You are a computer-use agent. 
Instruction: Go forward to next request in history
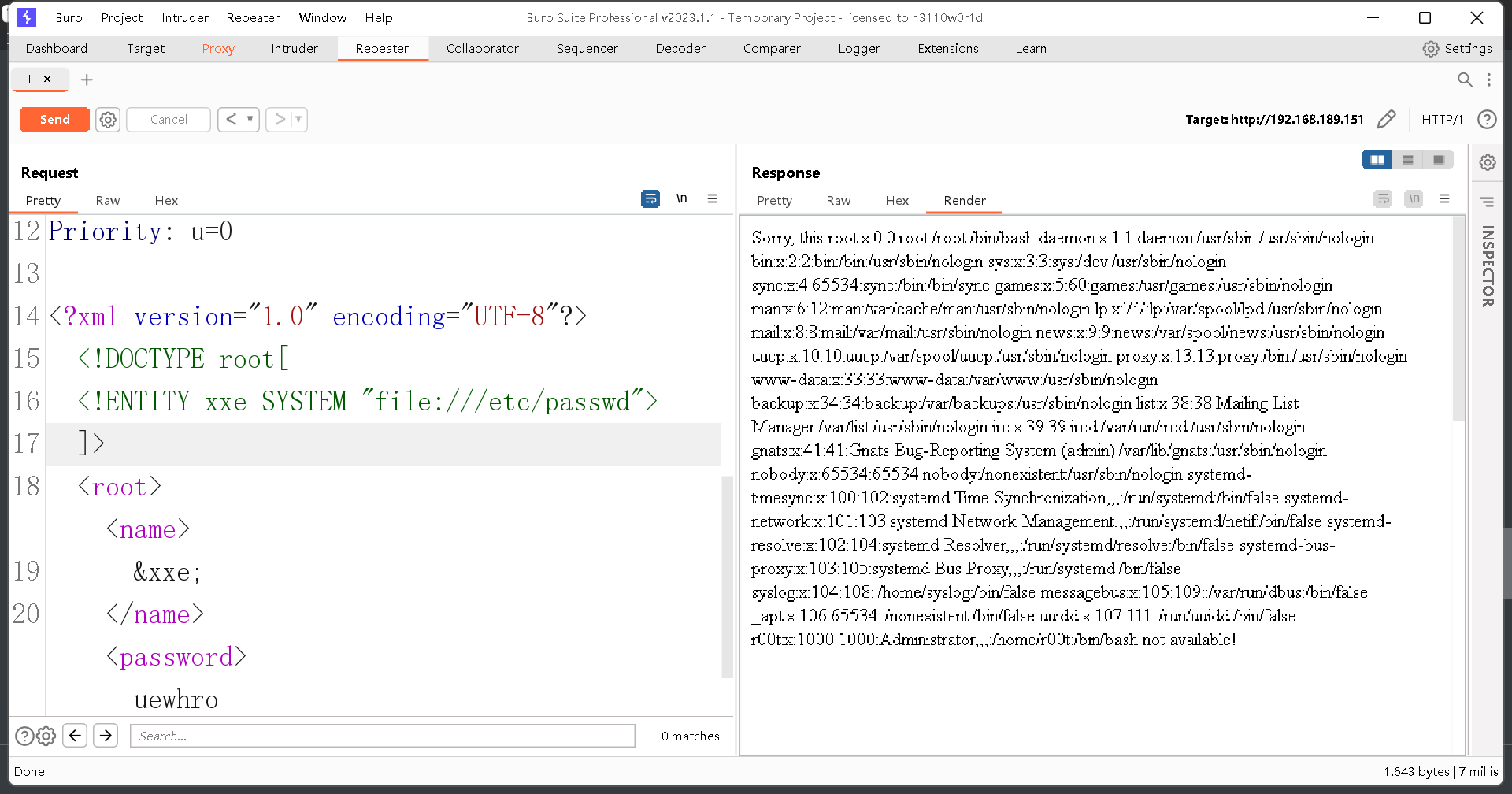[x=280, y=120]
